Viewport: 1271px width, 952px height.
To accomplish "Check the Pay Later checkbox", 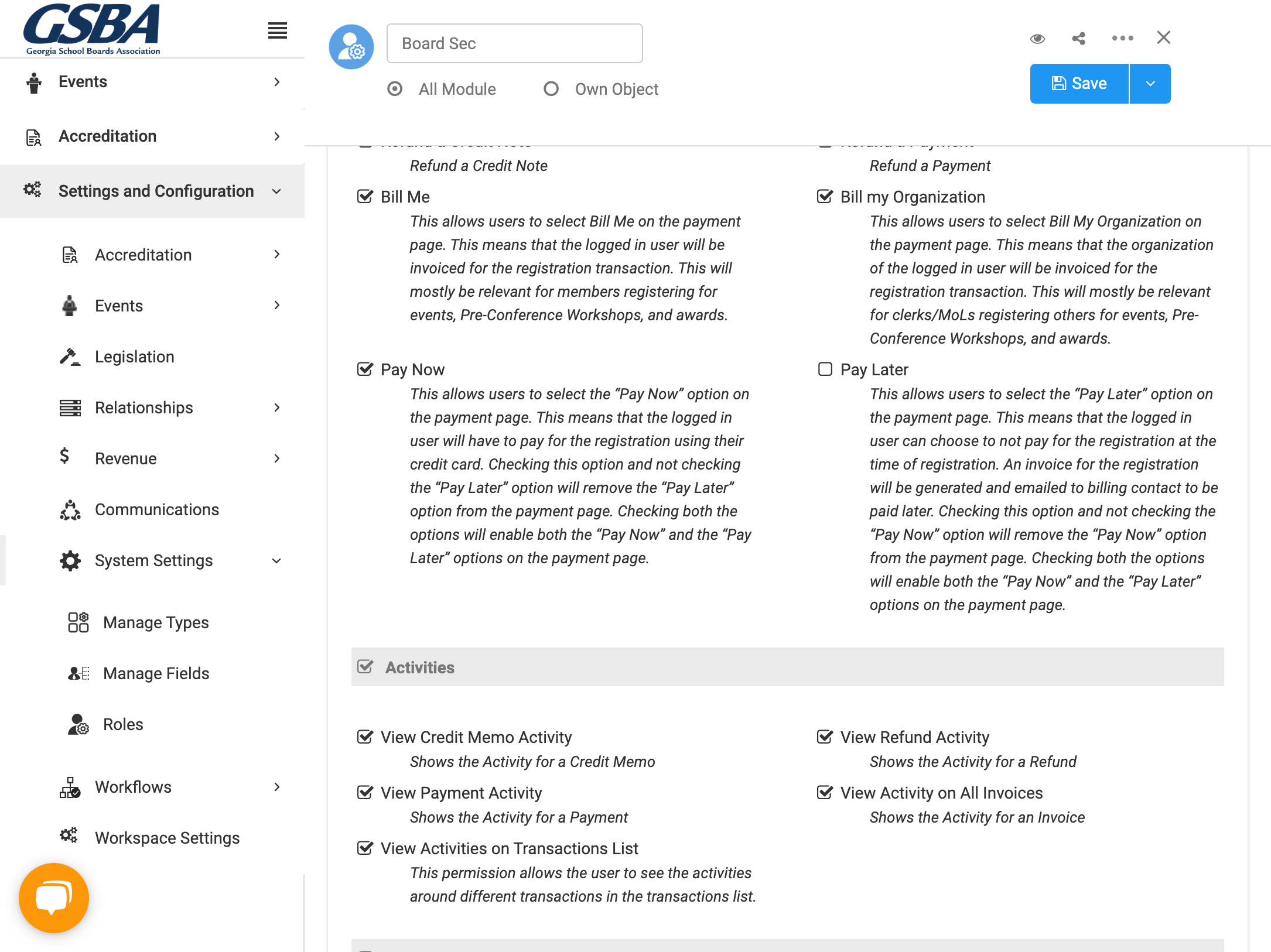I will tap(825, 369).
